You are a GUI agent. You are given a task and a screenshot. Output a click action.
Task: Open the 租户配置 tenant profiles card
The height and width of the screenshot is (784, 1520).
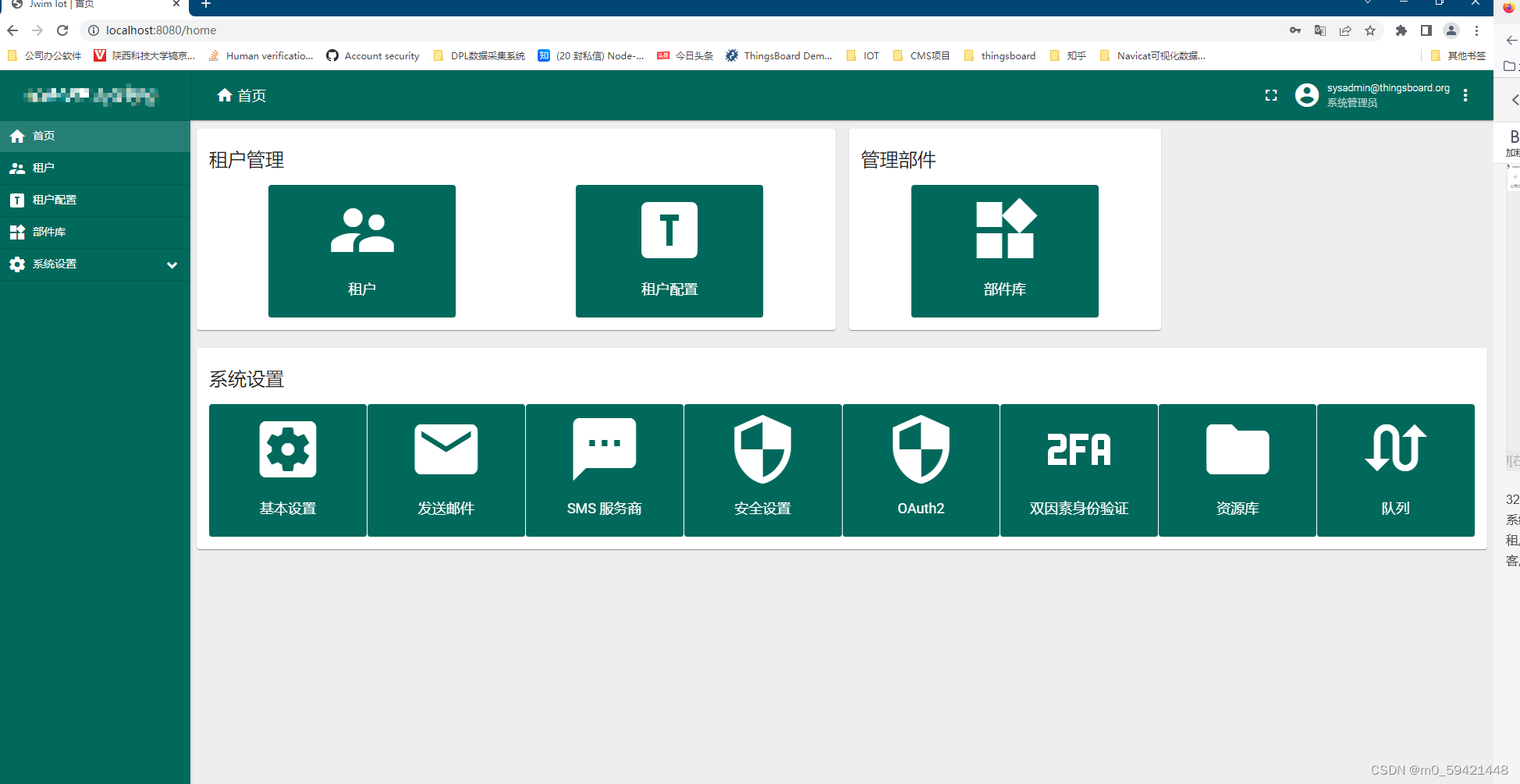[x=669, y=251]
